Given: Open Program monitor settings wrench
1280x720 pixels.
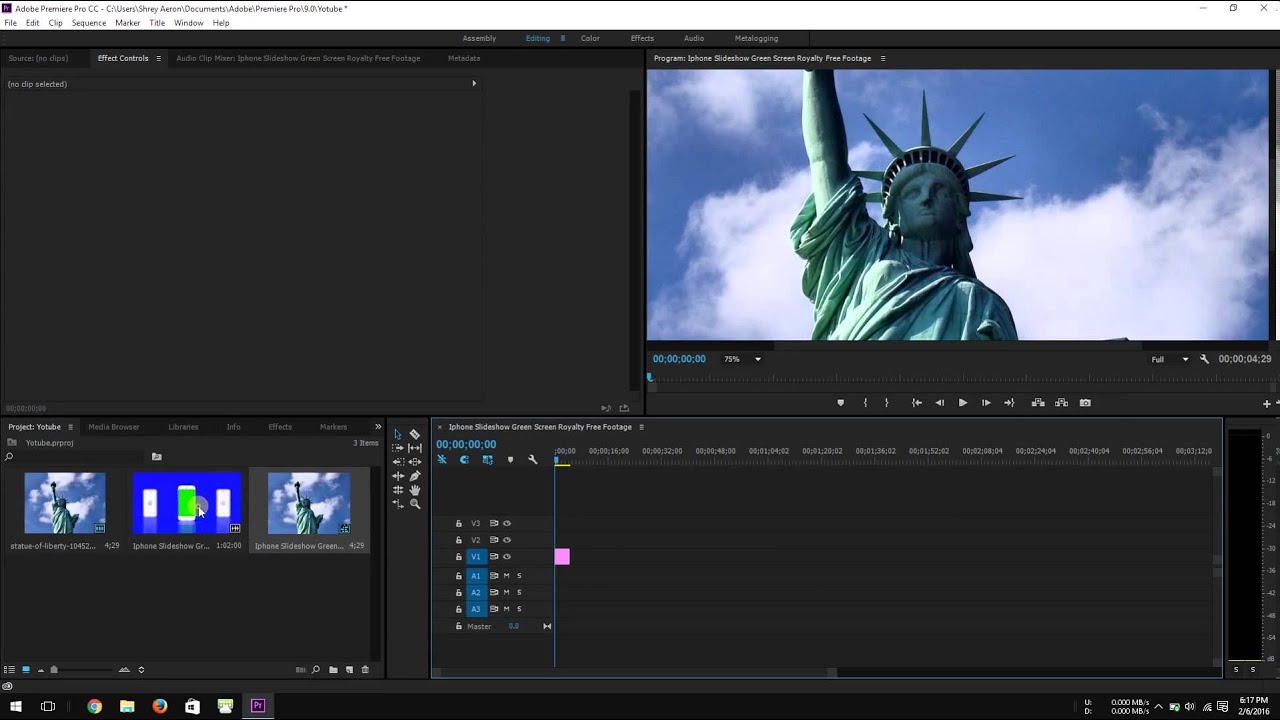Looking at the screenshot, I should pyautogui.click(x=1204, y=359).
